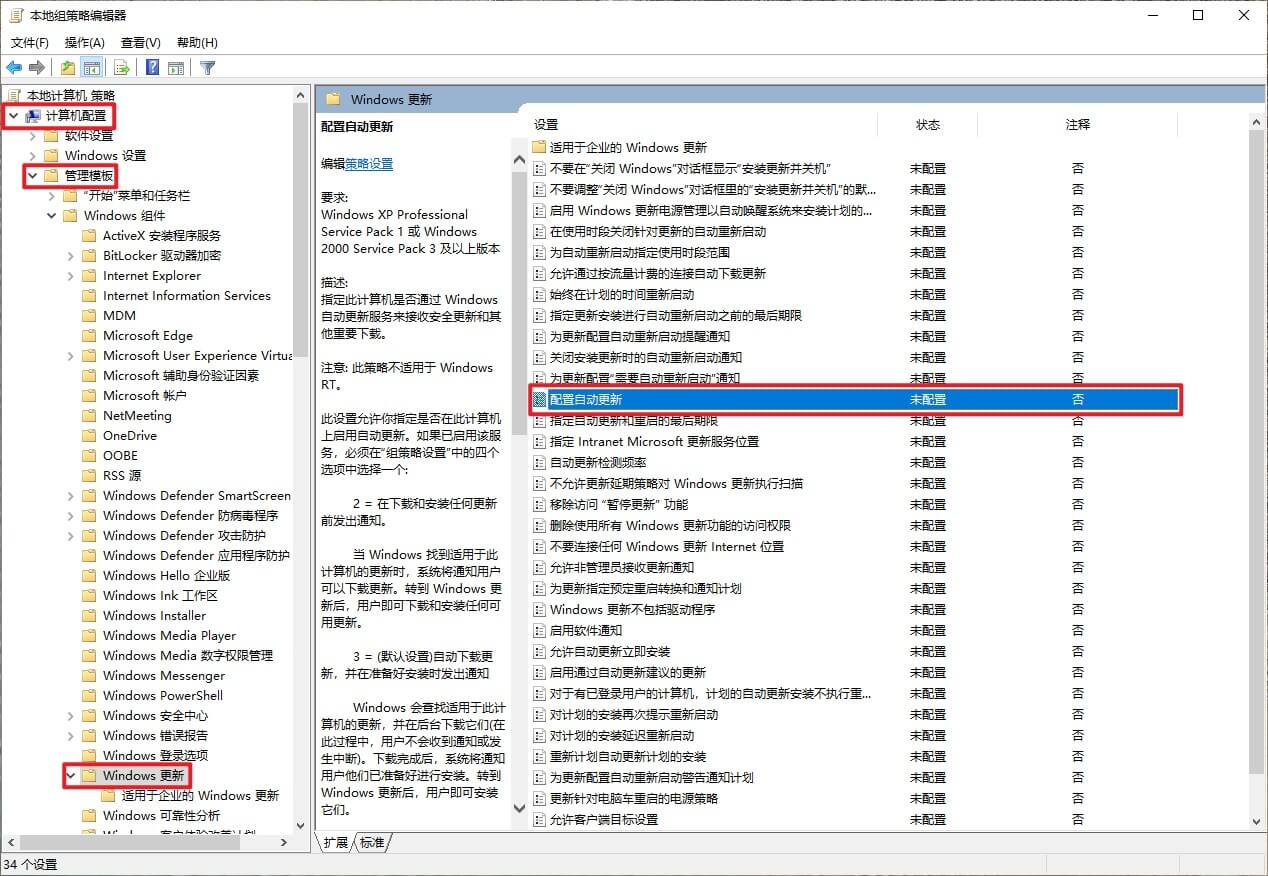Click the Back arrow toolbar icon
Viewport: 1268px width, 876px height.
click(14, 68)
